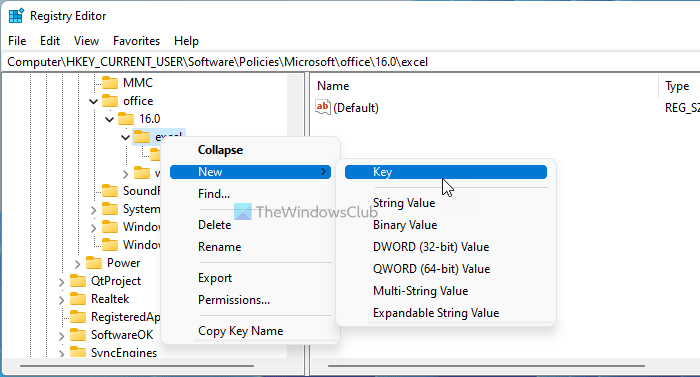
Task: Select the 16.0 key label
Action: pyautogui.click(x=150, y=119)
